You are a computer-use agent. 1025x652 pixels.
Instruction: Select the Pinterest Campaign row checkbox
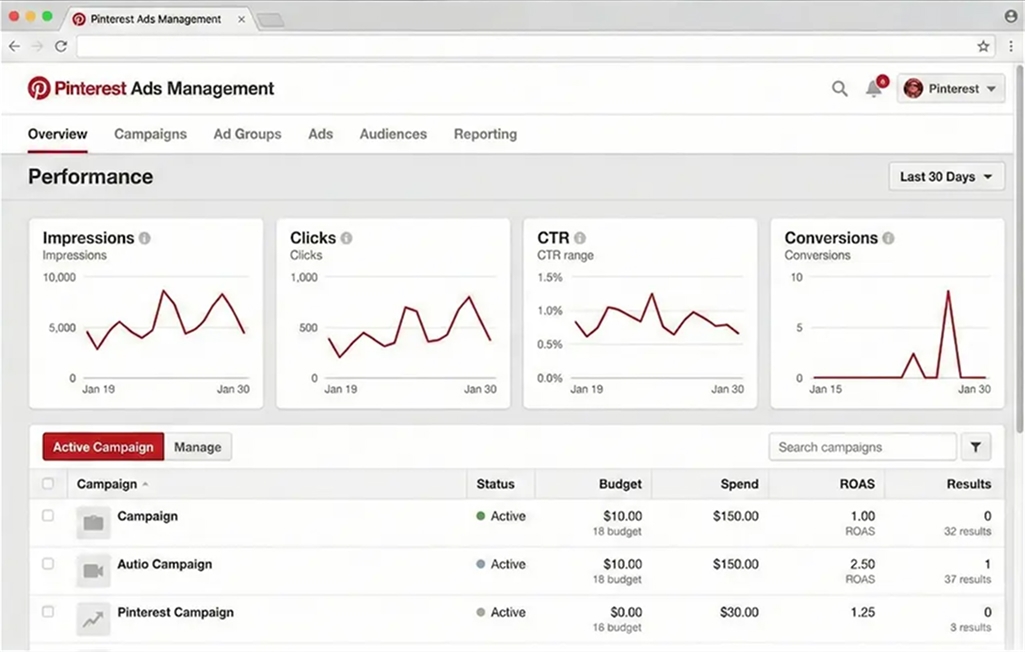pyautogui.click(x=48, y=612)
